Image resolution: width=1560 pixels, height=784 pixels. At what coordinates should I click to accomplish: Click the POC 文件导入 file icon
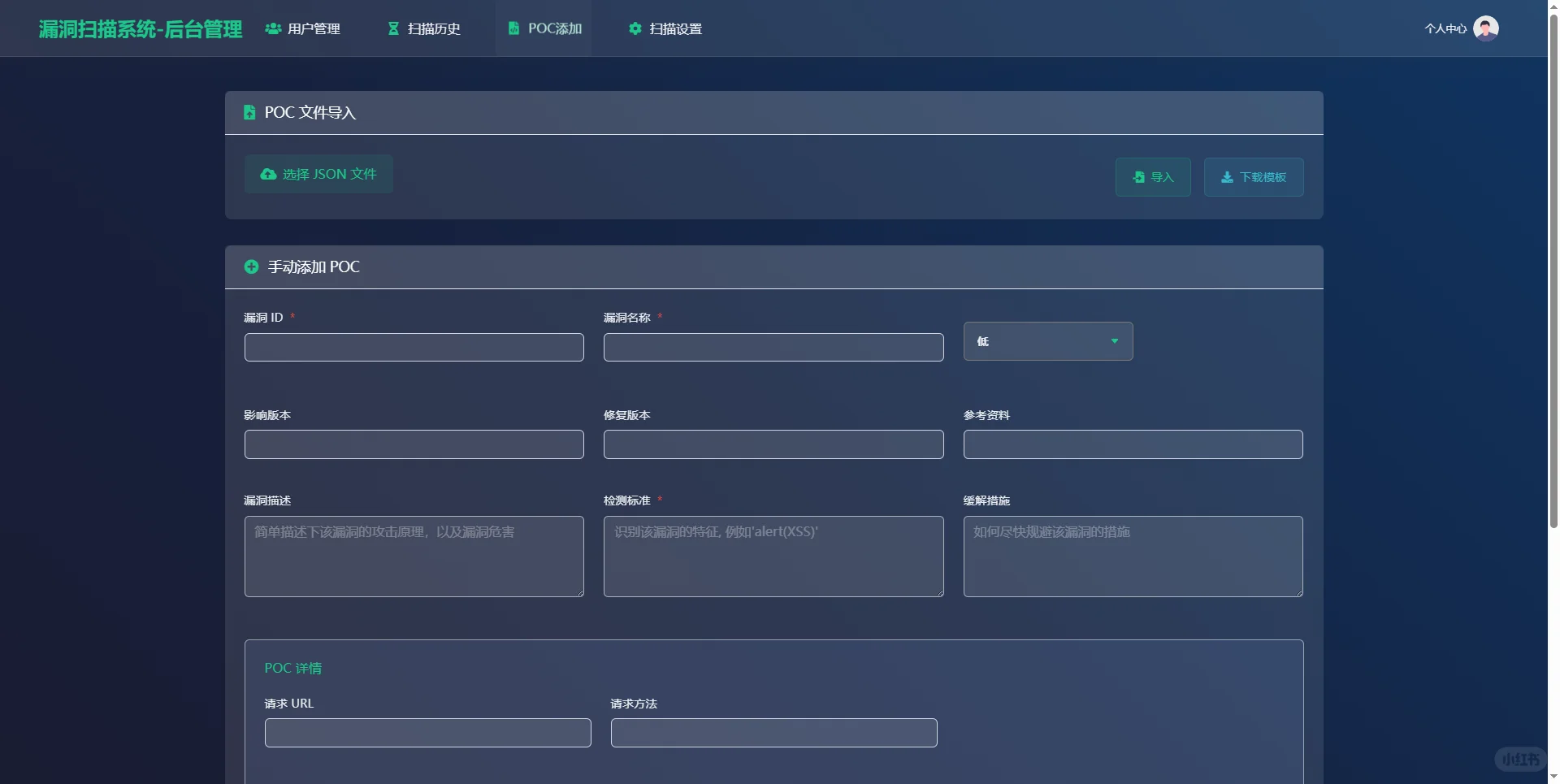tap(249, 112)
